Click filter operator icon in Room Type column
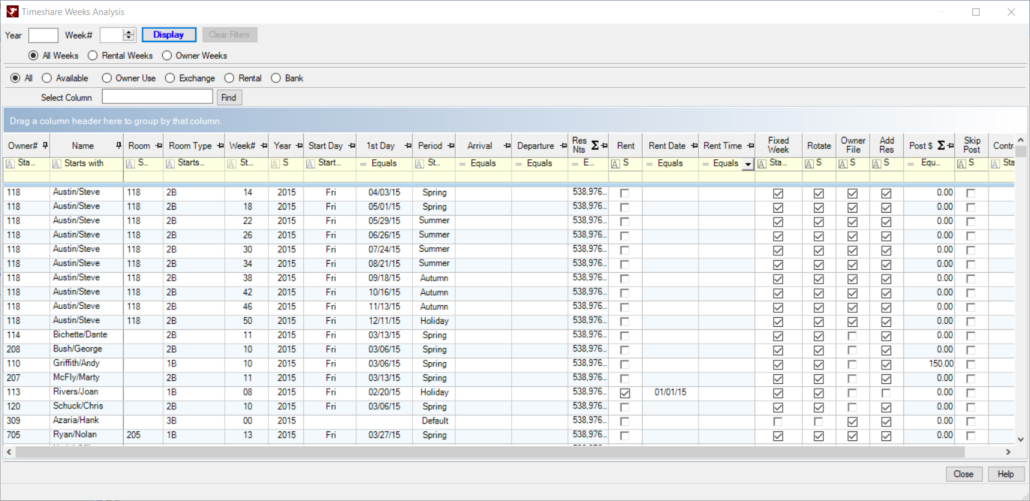 (171, 163)
